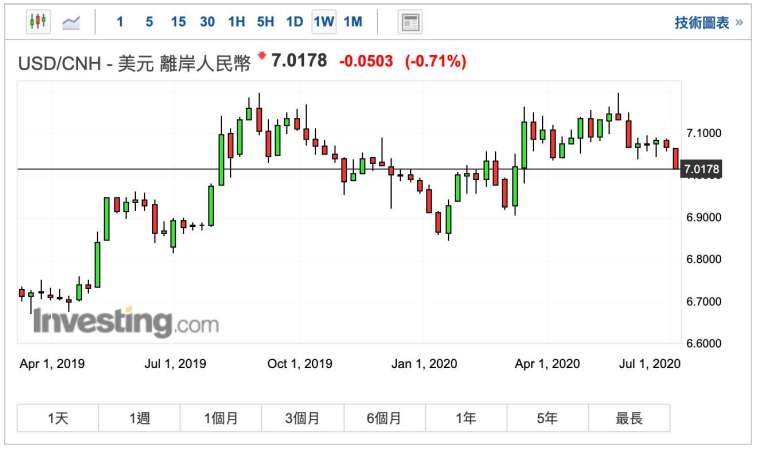Screen dimensions: 760x450
Task: Show the 1年 time range
Action: [466, 418]
